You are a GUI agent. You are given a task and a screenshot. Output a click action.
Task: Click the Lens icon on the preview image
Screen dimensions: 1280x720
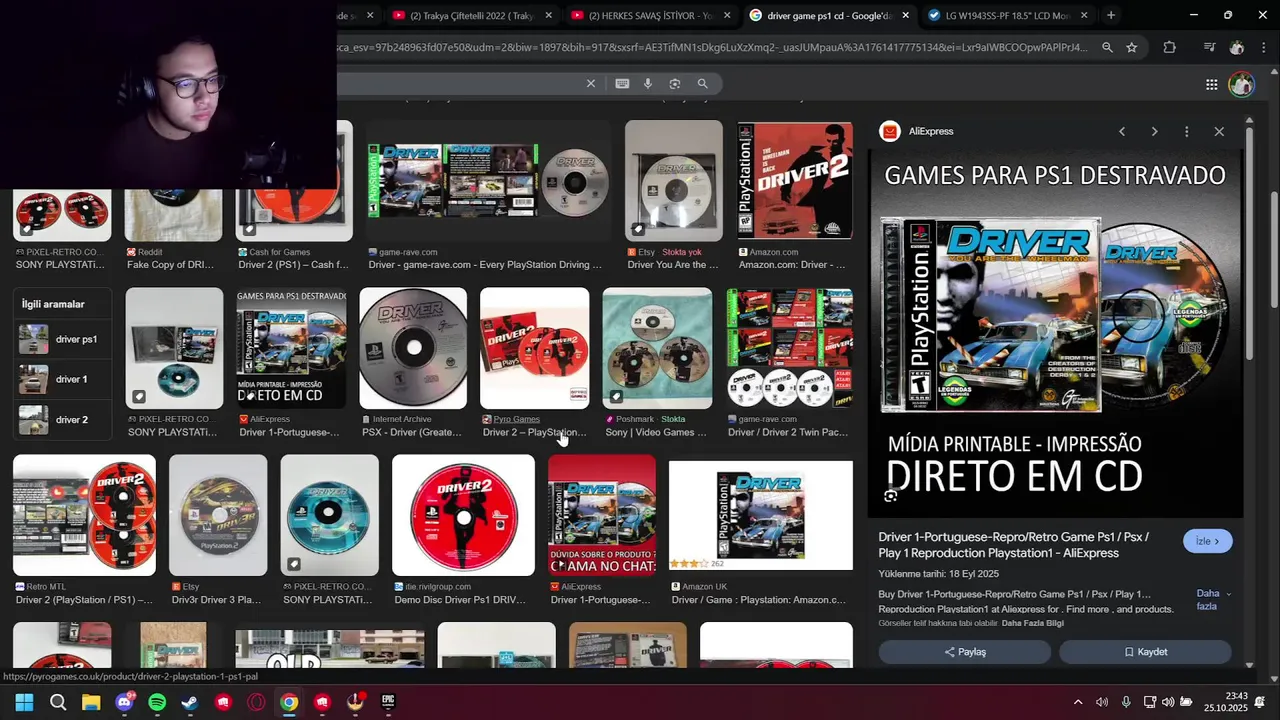(891, 496)
